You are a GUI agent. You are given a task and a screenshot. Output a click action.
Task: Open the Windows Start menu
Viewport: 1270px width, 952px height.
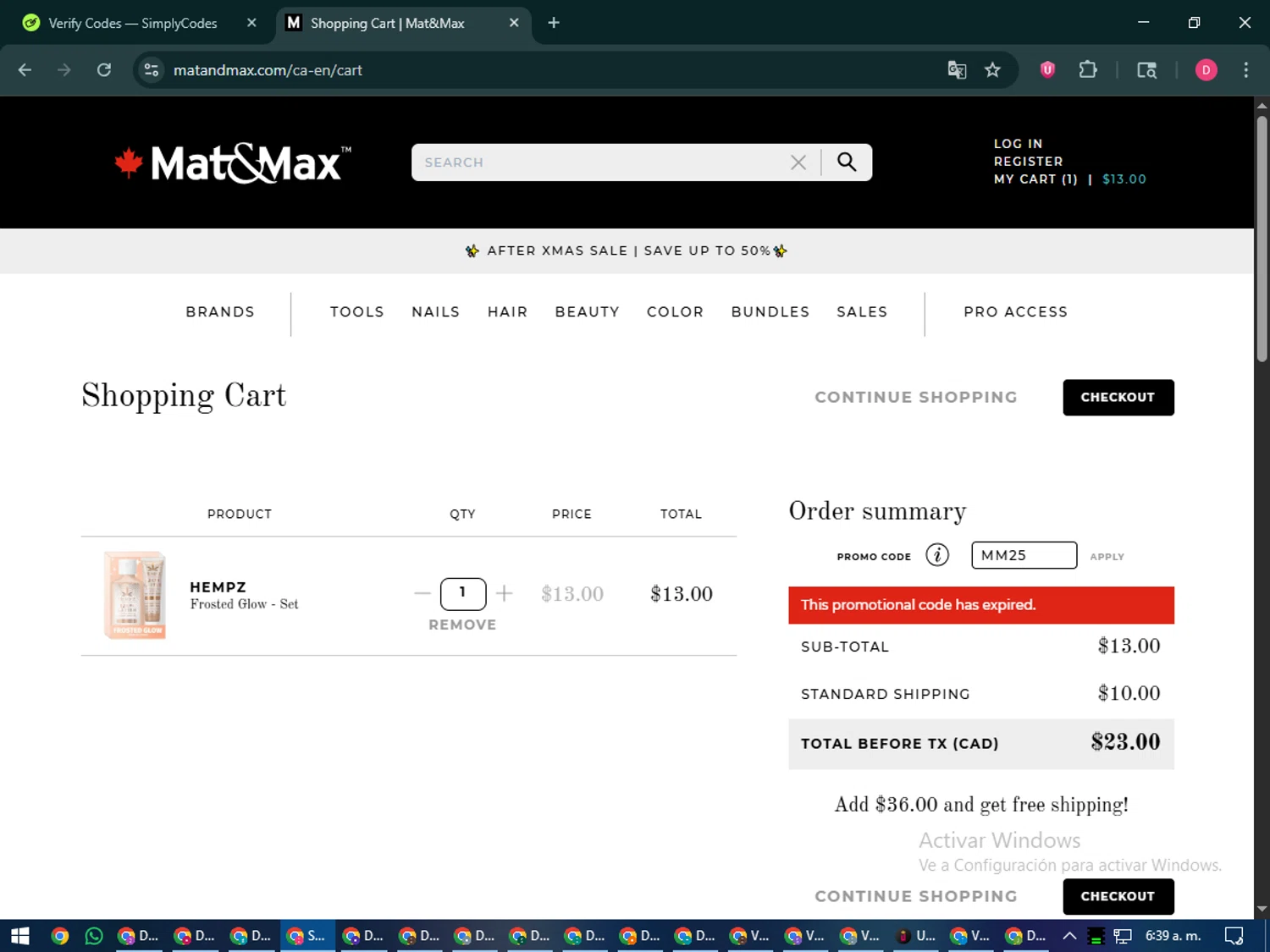point(20,936)
